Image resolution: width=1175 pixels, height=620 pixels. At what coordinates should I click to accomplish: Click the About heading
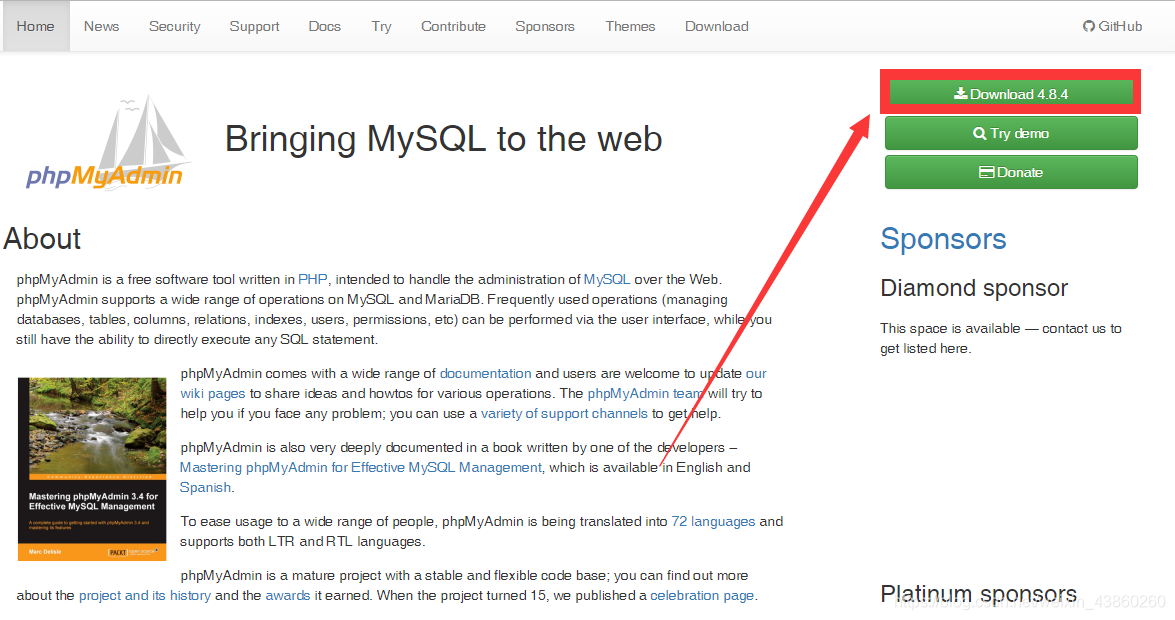click(42, 239)
